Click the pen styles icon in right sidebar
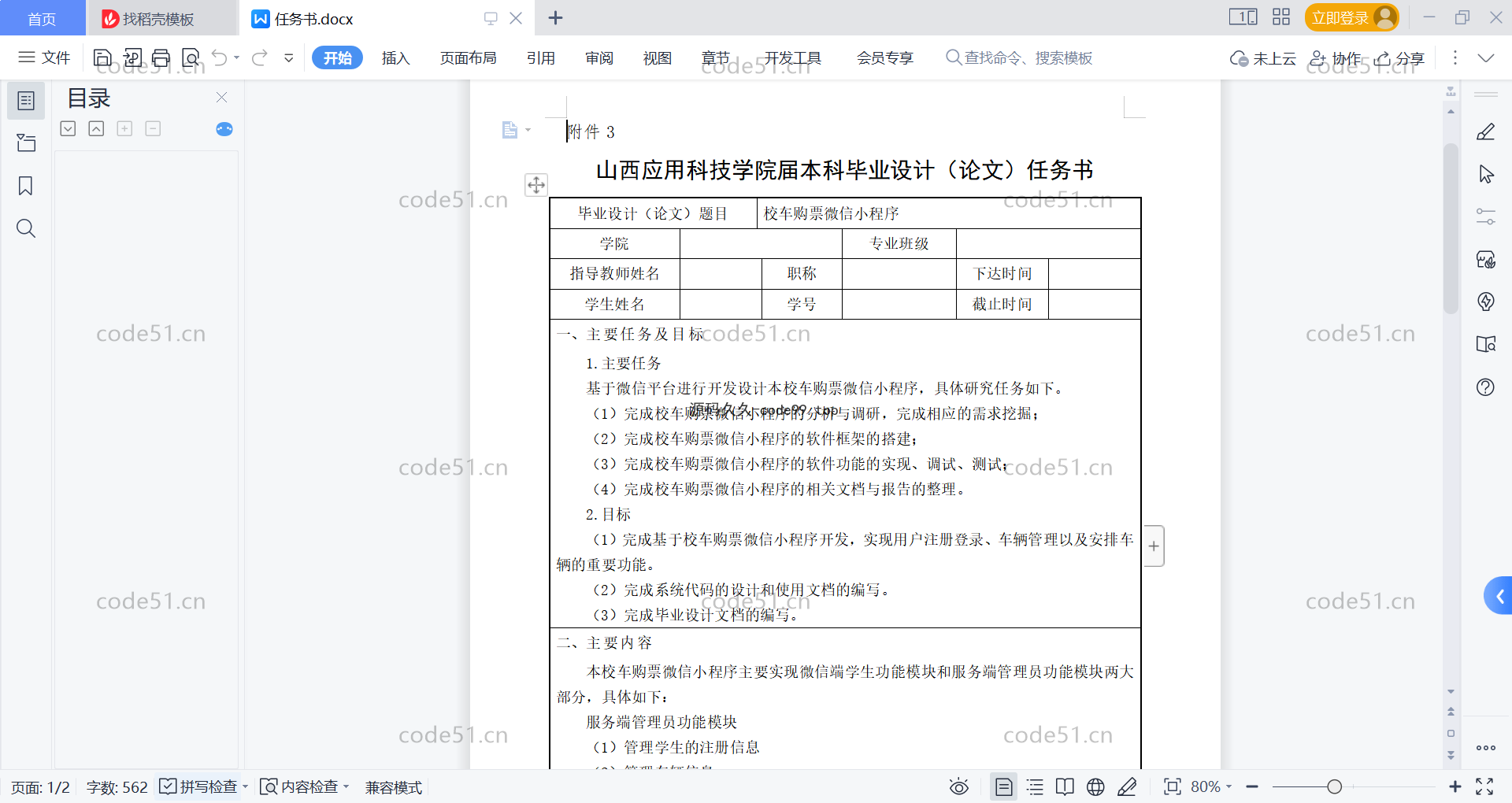The height and width of the screenshot is (803, 1512). coord(1486,131)
